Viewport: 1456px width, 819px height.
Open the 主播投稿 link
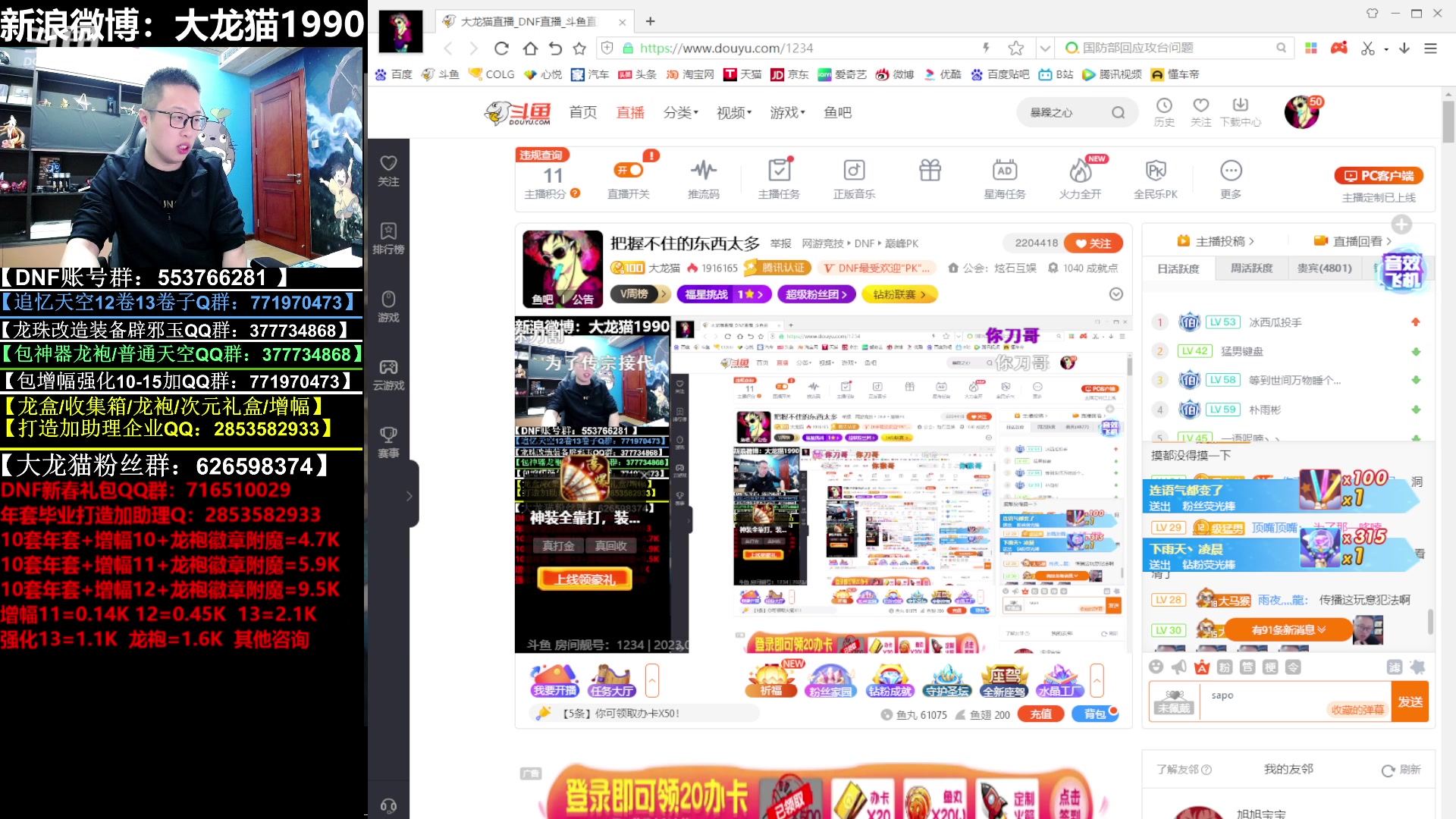pos(1216,241)
